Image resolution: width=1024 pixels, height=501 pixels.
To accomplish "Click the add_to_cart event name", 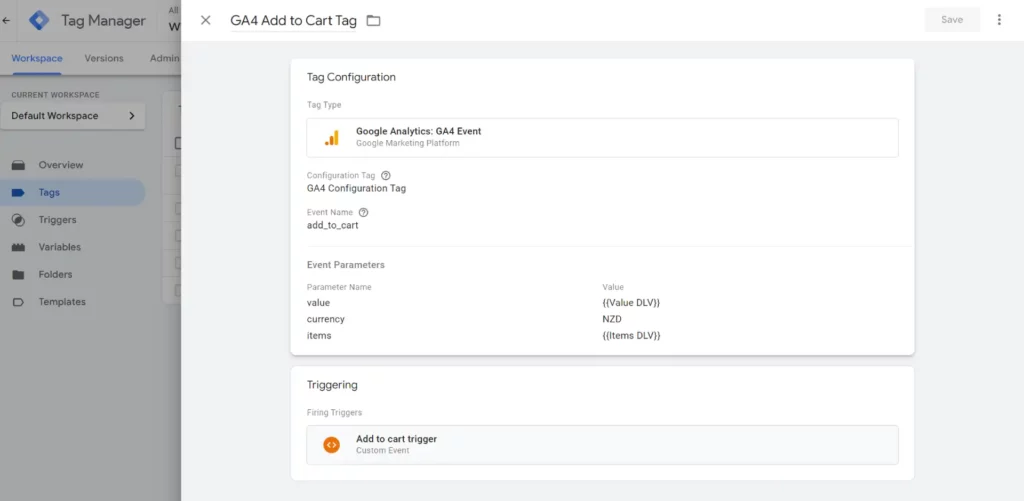I will 332,225.
